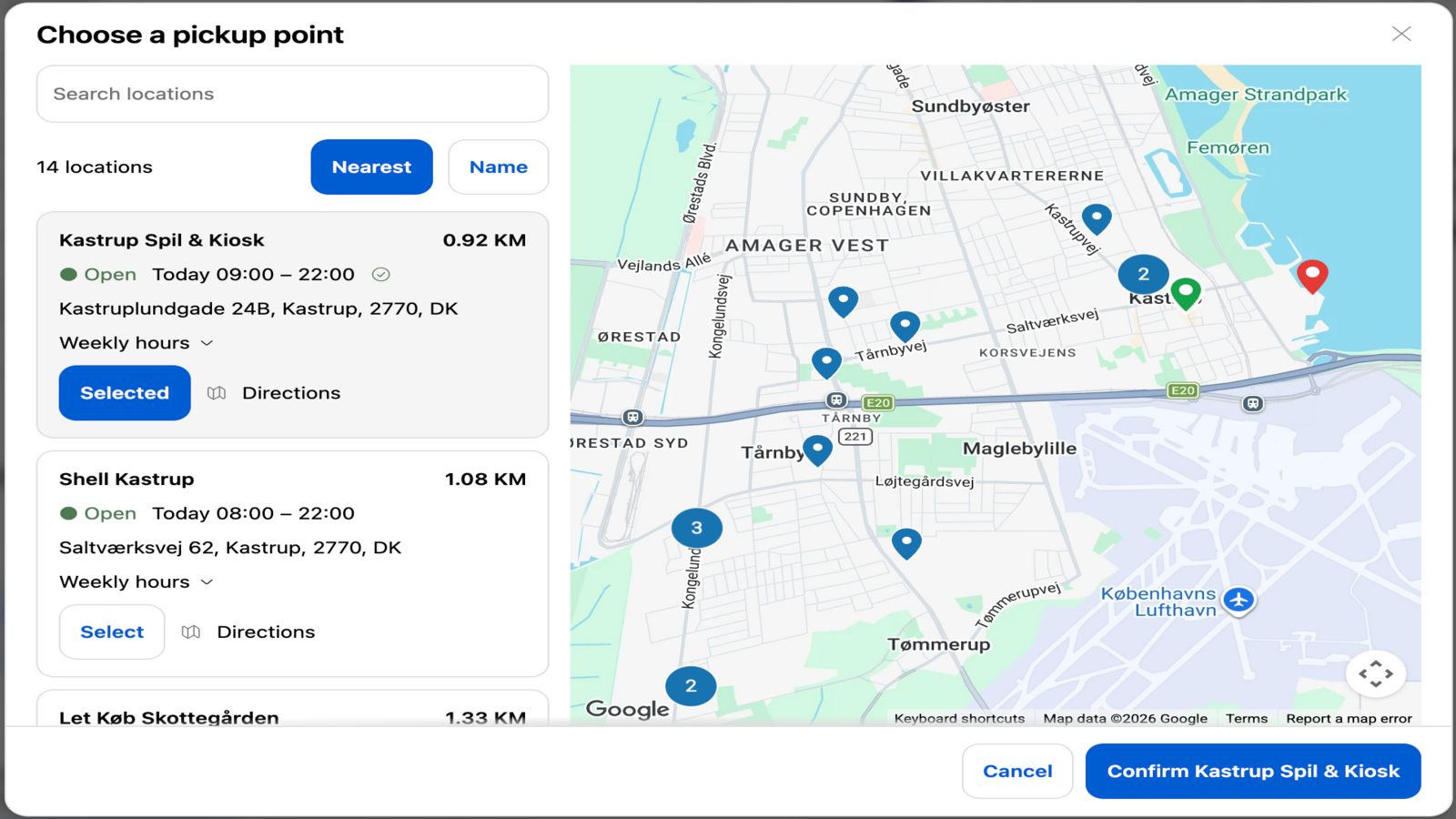Screen dimensions: 1456x819
Task: Click the blue pin near Kastrupvej
Action: (1097, 219)
